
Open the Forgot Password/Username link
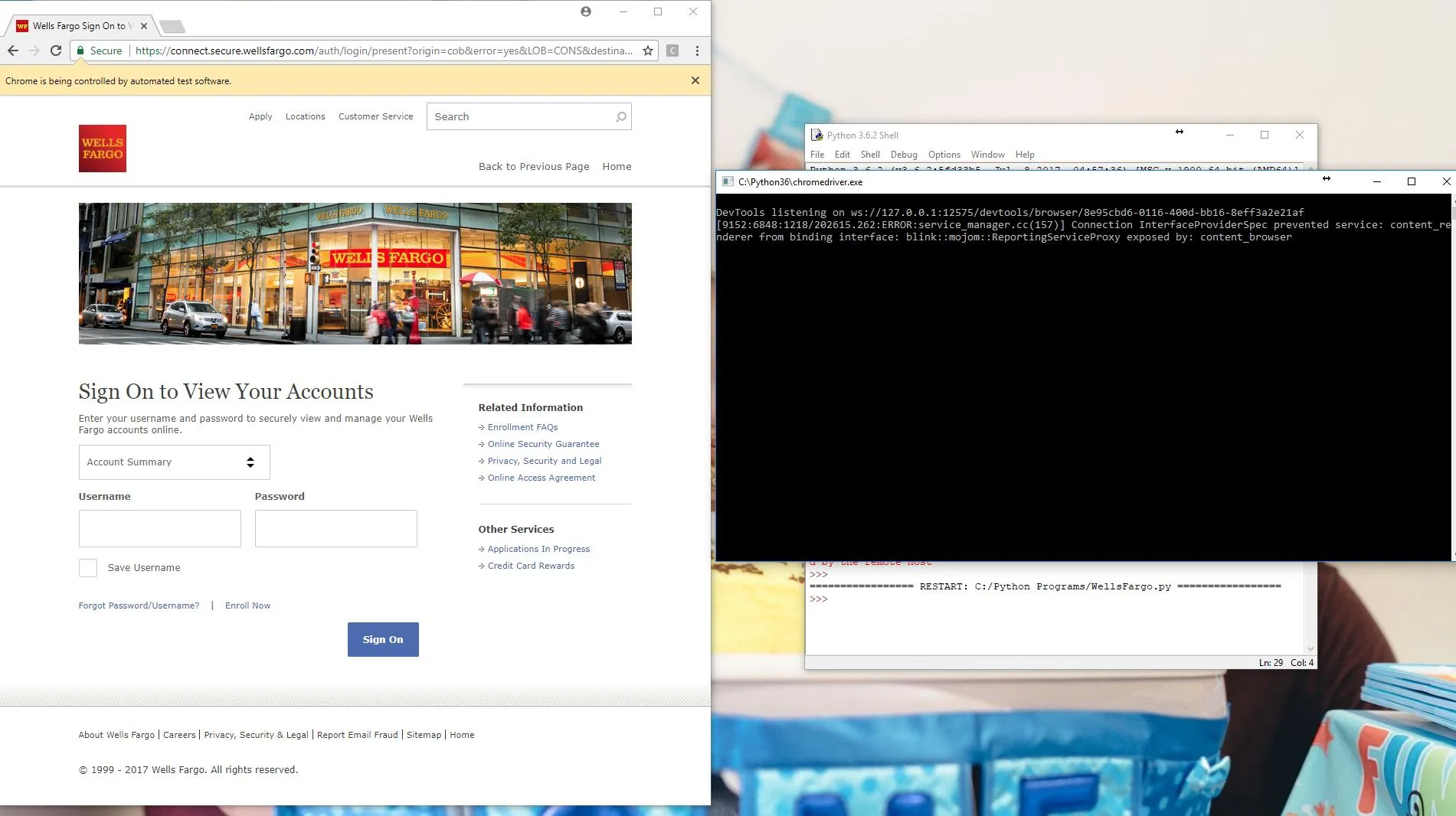point(139,605)
